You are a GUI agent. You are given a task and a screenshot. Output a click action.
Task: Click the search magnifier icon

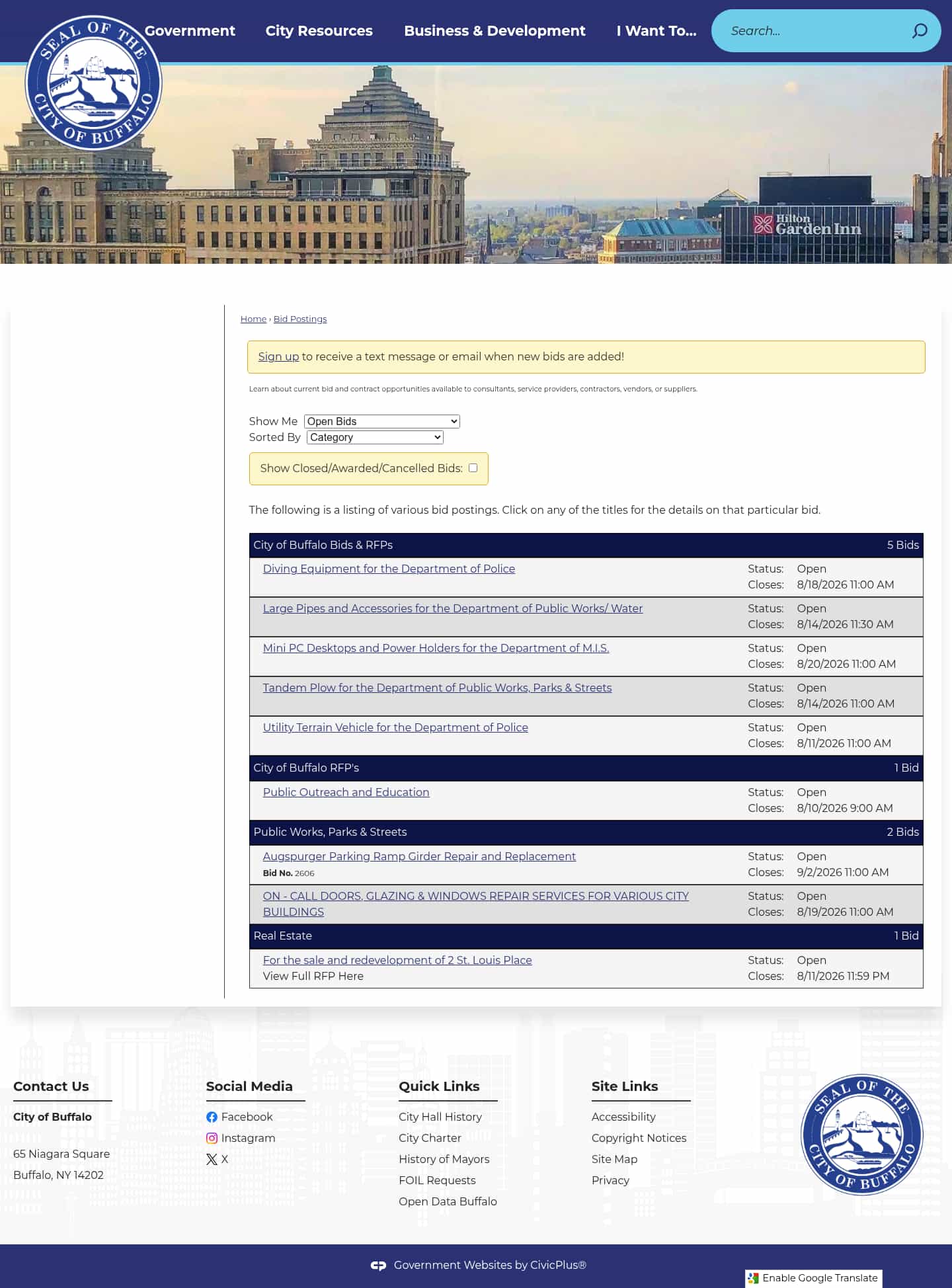(920, 31)
